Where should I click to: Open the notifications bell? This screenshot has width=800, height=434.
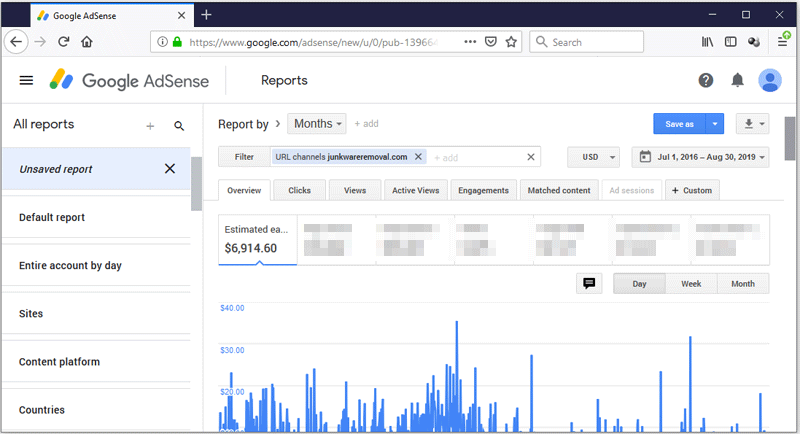click(x=738, y=81)
